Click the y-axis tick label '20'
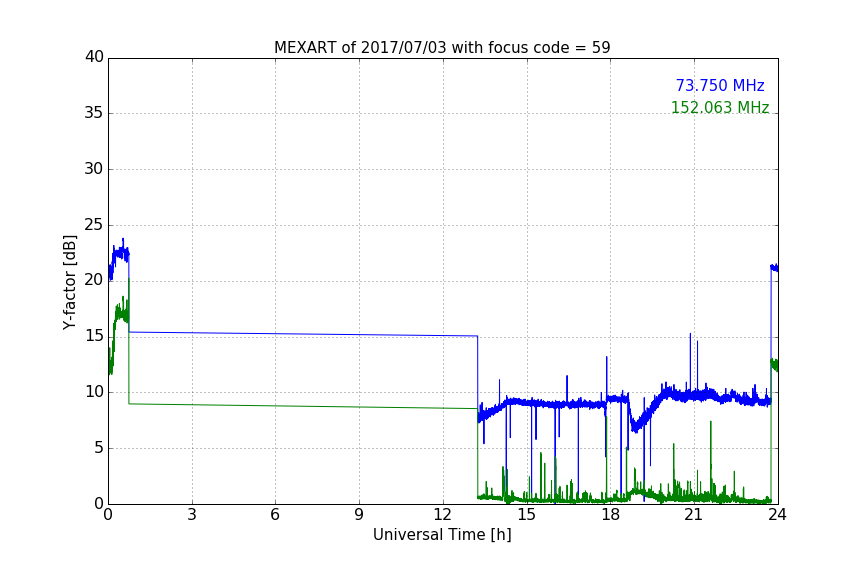The image size is (864, 576). click(94, 281)
